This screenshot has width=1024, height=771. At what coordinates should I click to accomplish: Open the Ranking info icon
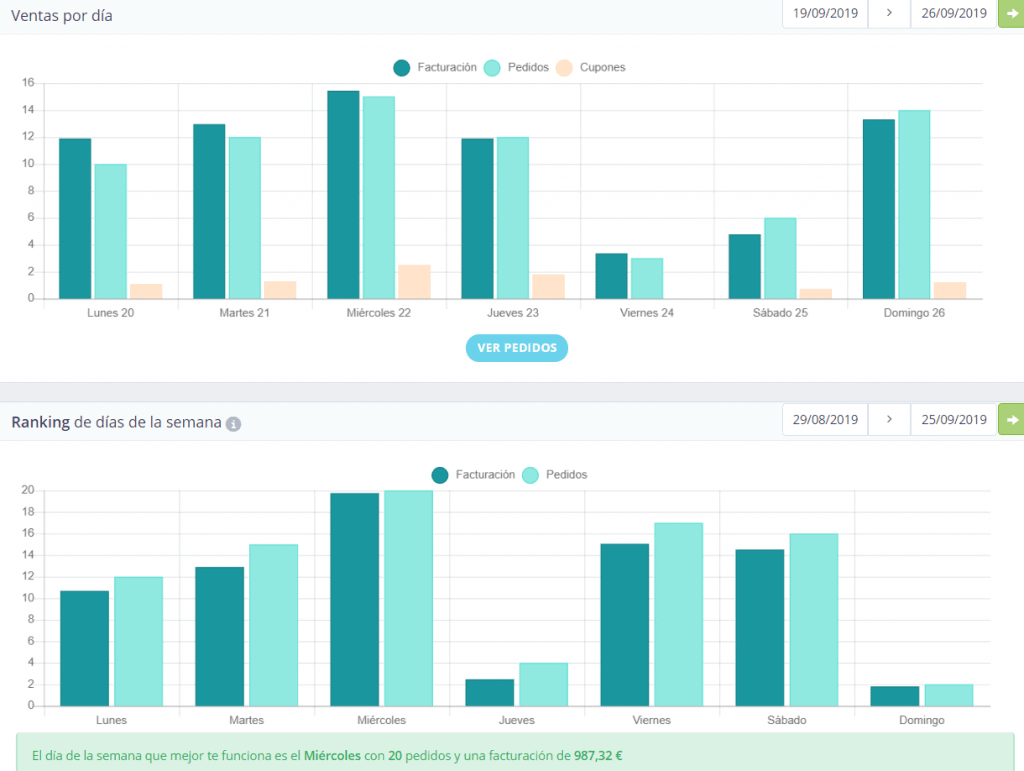coord(233,424)
